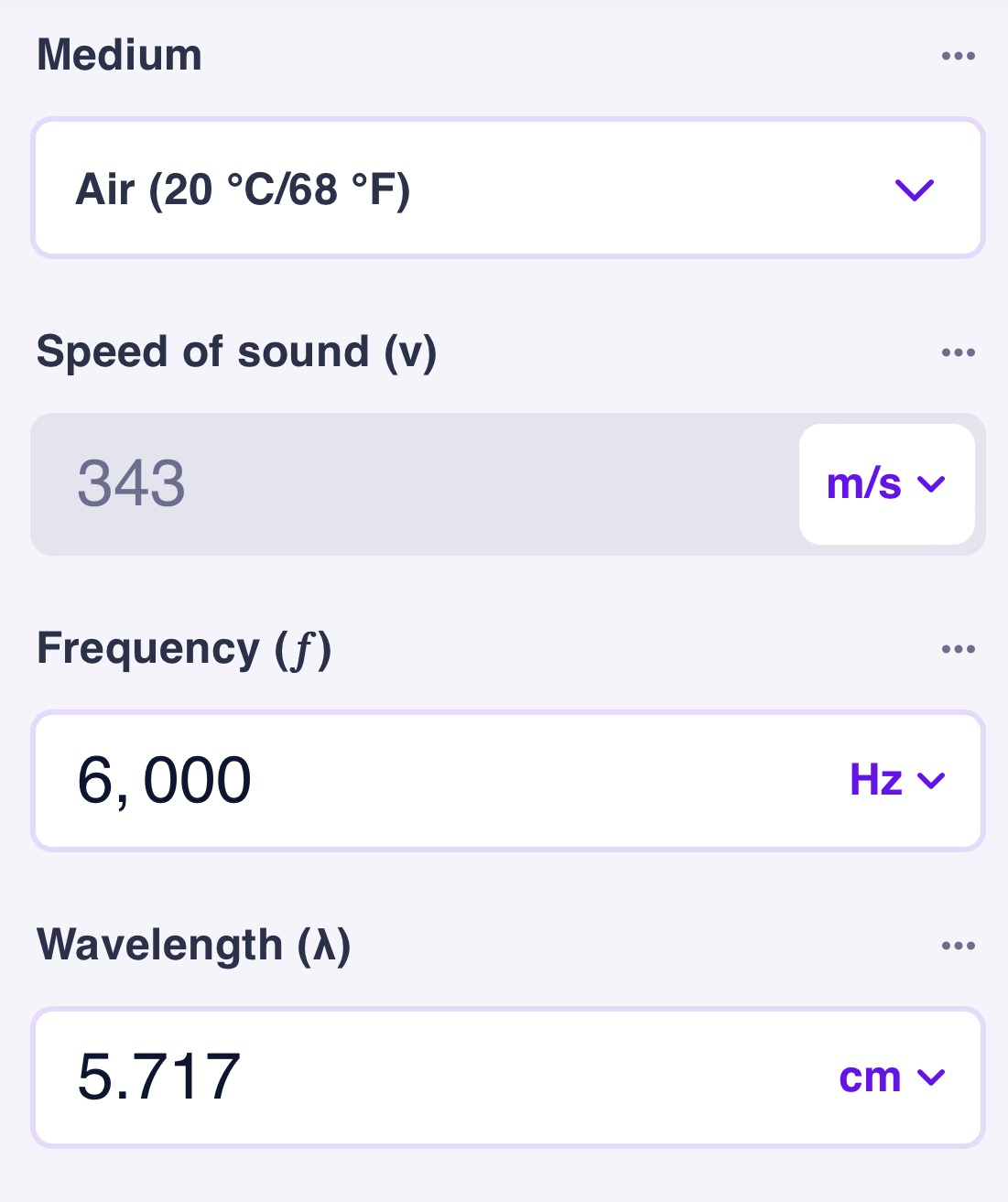Click the Frequency (f) label
Image resolution: width=1008 pixels, height=1202 pixels.
pos(184,649)
